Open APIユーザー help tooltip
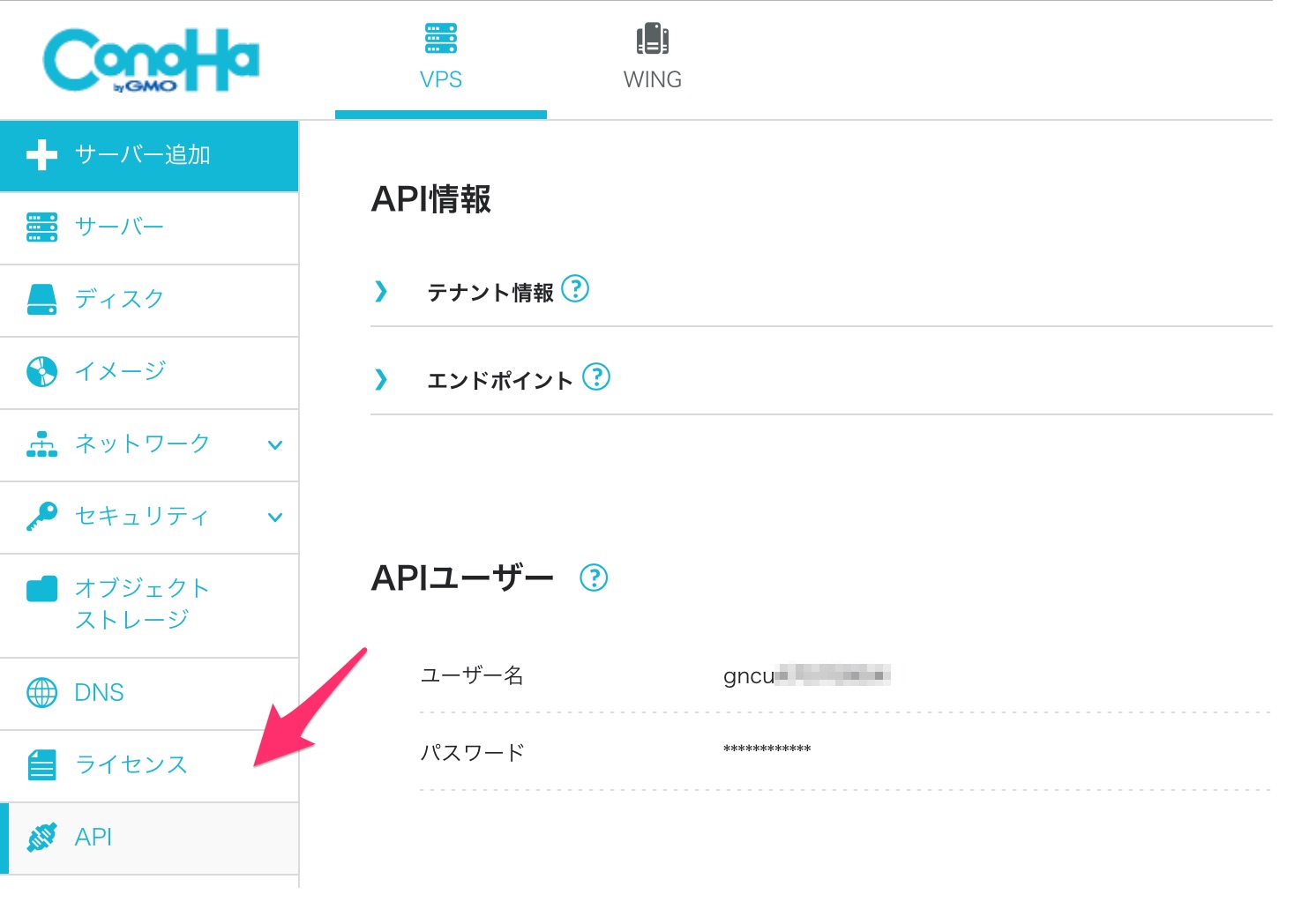 pyautogui.click(x=595, y=578)
